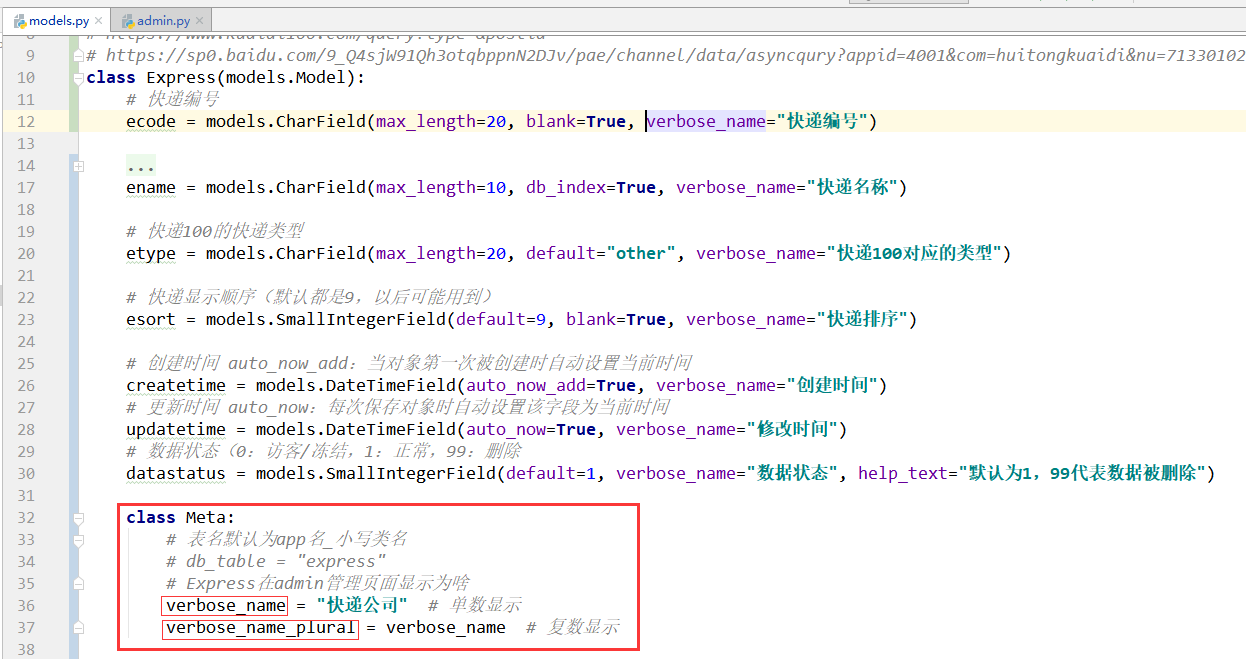The width and height of the screenshot is (1246, 659).
Task: Click line number 12 in the gutter
Action: coord(26,122)
